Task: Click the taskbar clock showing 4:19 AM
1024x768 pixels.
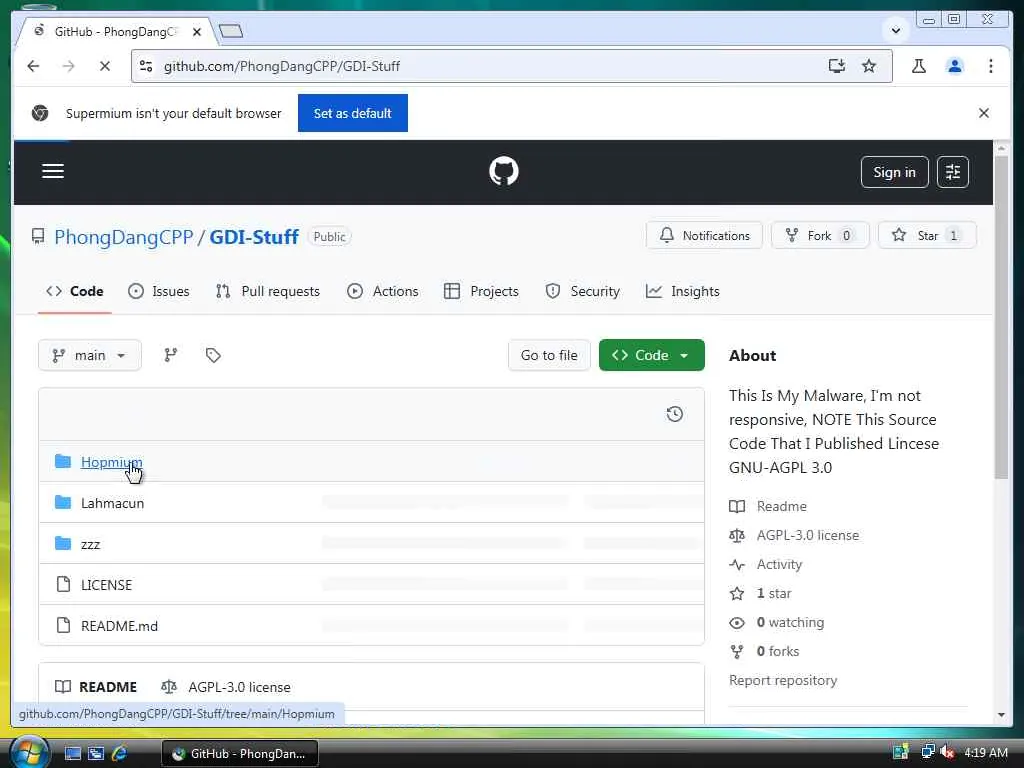Action: tap(986, 753)
